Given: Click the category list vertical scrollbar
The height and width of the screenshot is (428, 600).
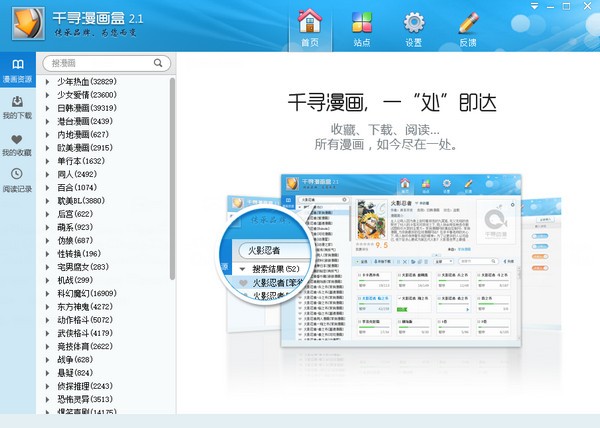Looking at the screenshot, I should tap(171, 150).
